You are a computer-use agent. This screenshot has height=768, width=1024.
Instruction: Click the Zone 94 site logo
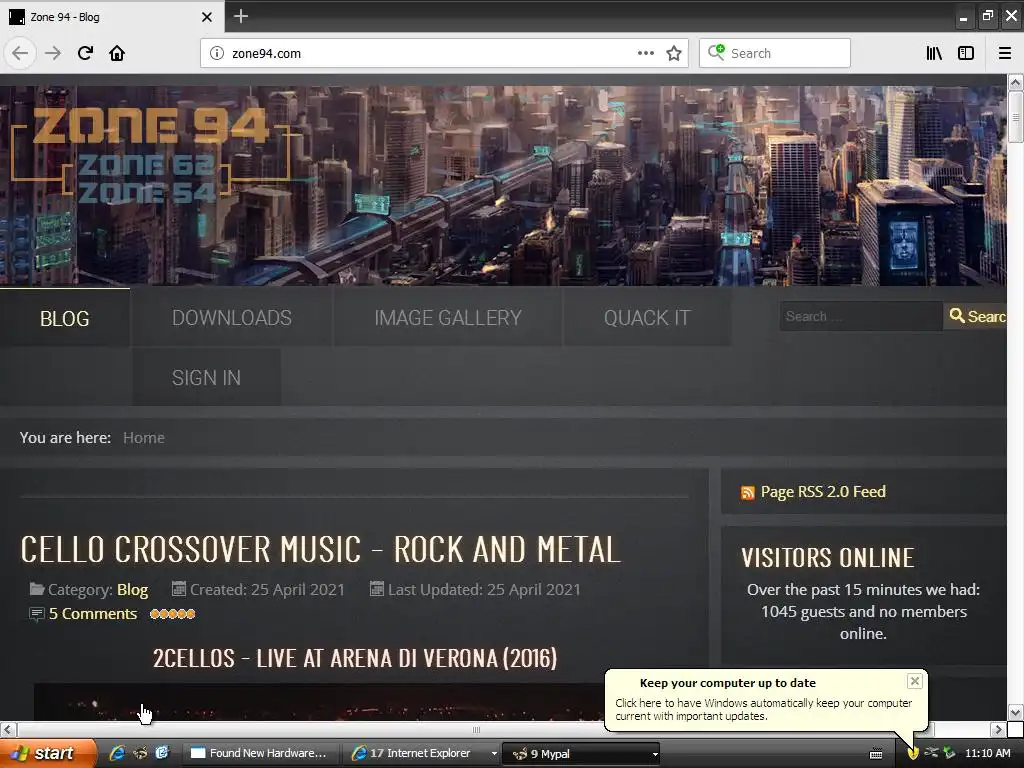pyautogui.click(x=150, y=154)
